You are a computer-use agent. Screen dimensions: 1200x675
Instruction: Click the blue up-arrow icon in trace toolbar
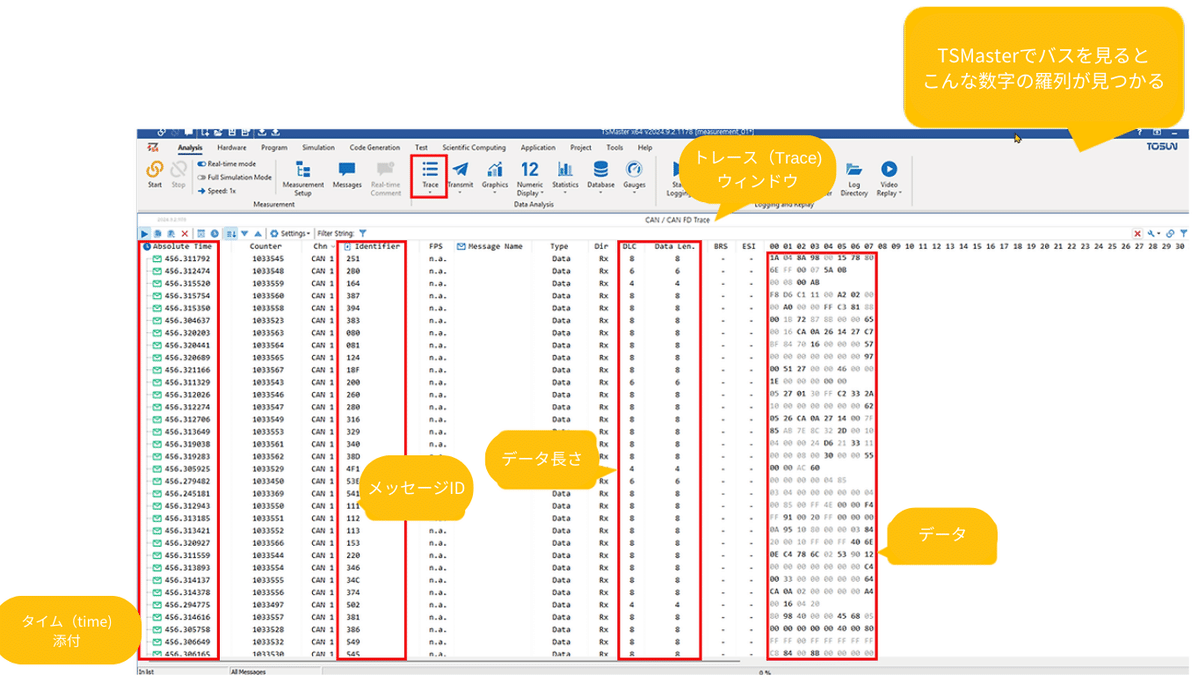coord(258,233)
